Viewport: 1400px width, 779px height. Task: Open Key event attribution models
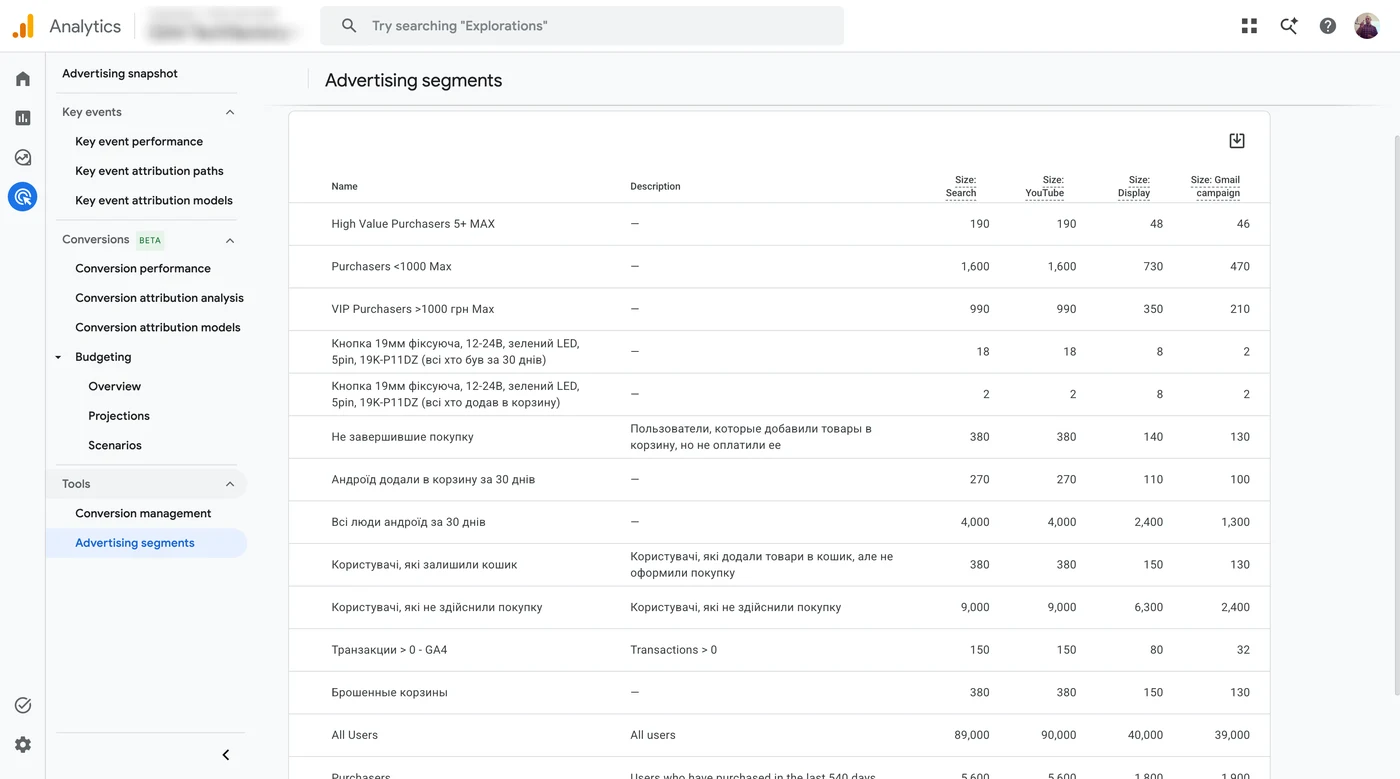tap(154, 200)
